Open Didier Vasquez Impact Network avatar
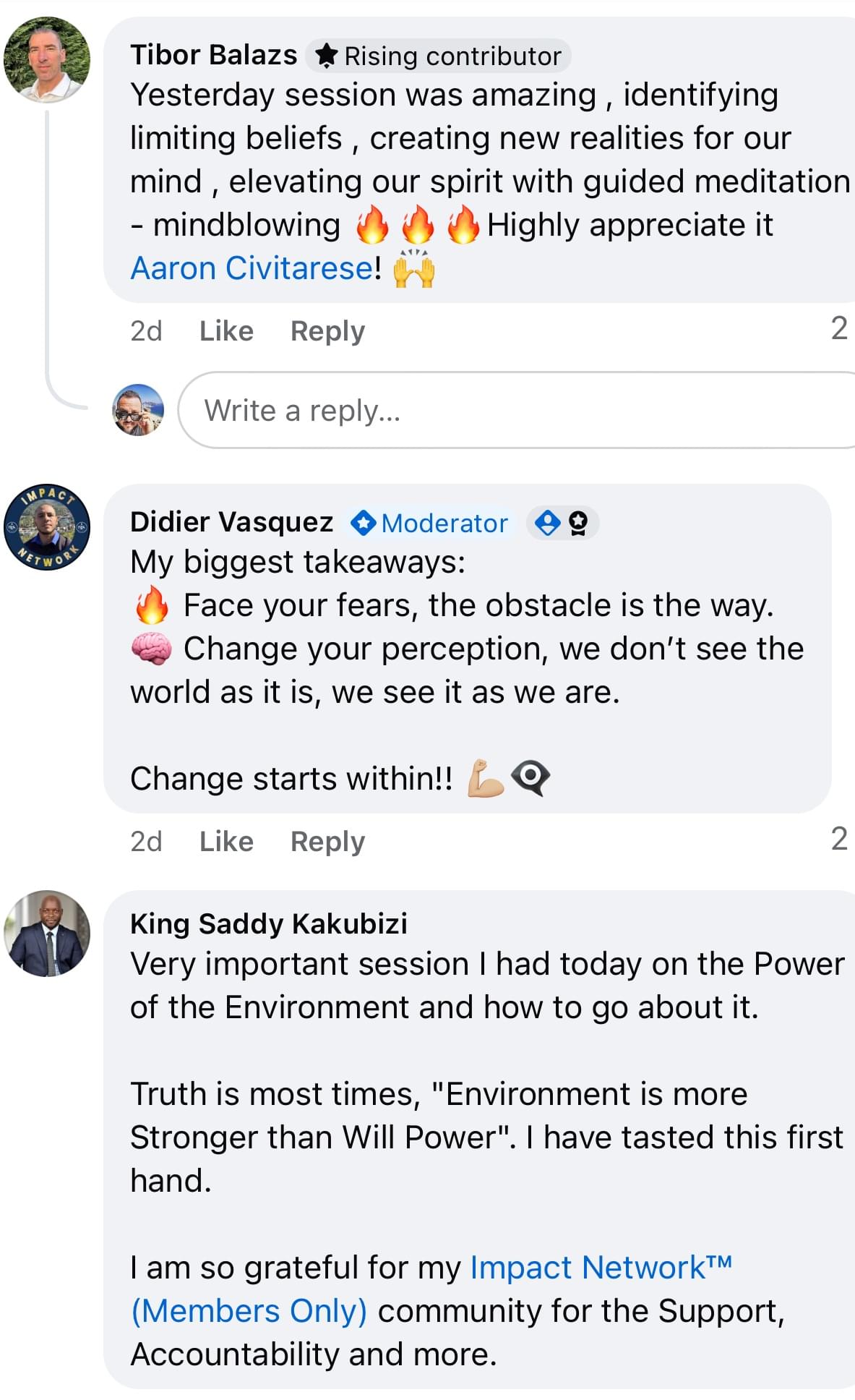The height and width of the screenshot is (1400, 855). point(47,527)
